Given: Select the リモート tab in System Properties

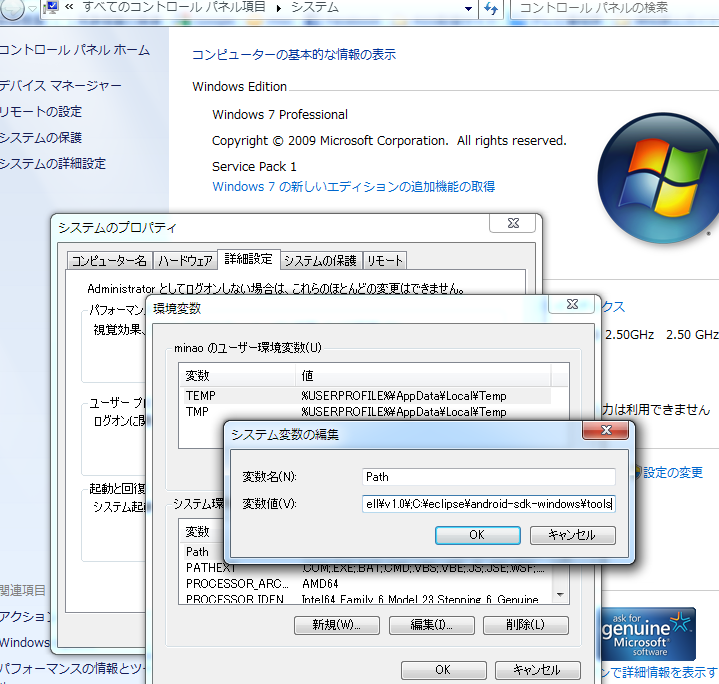Looking at the screenshot, I should coord(384,261).
